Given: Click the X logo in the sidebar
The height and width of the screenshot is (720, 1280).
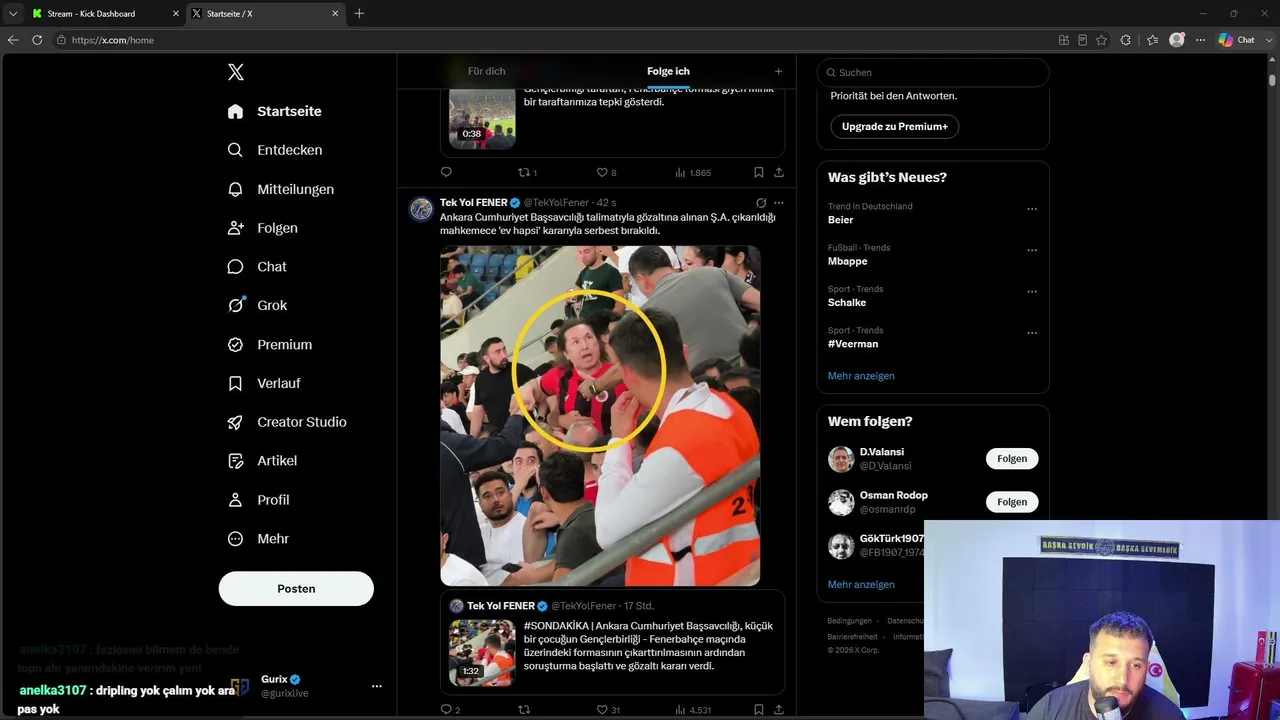Looking at the screenshot, I should point(236,72).
